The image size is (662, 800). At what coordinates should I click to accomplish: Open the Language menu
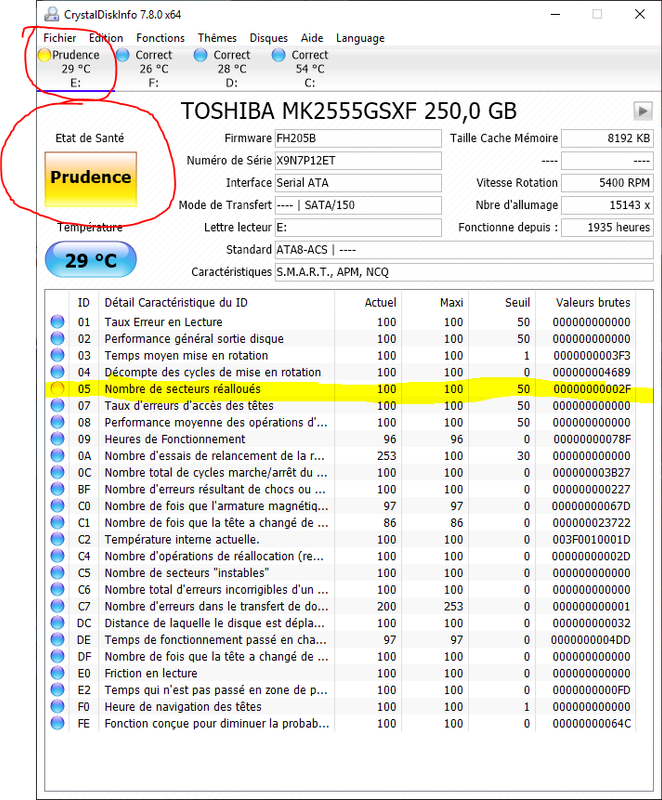(360, 38)
